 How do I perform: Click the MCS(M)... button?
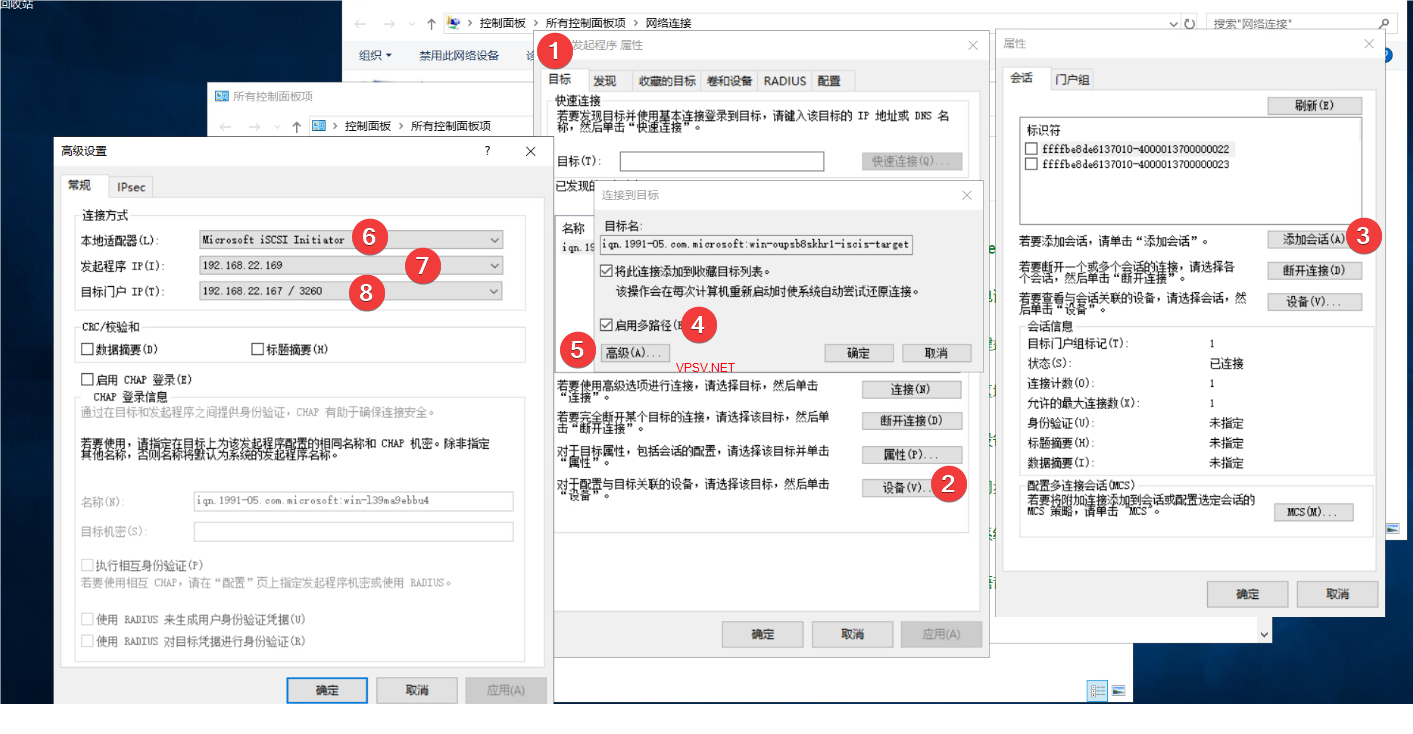click(x=1313, y=512)
